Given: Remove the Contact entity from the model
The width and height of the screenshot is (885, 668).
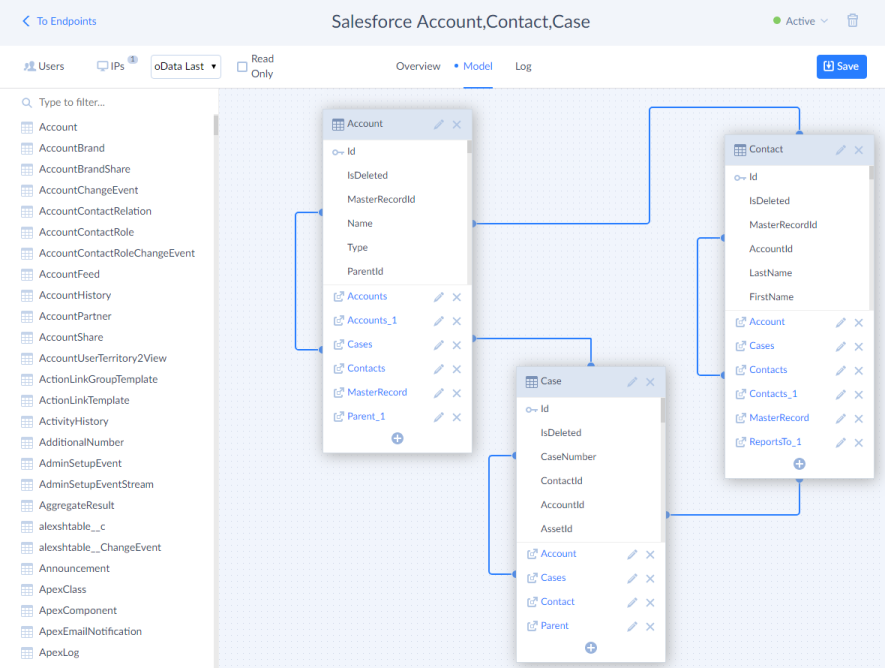Looking at the screenshot, I should tap(858, 150).
